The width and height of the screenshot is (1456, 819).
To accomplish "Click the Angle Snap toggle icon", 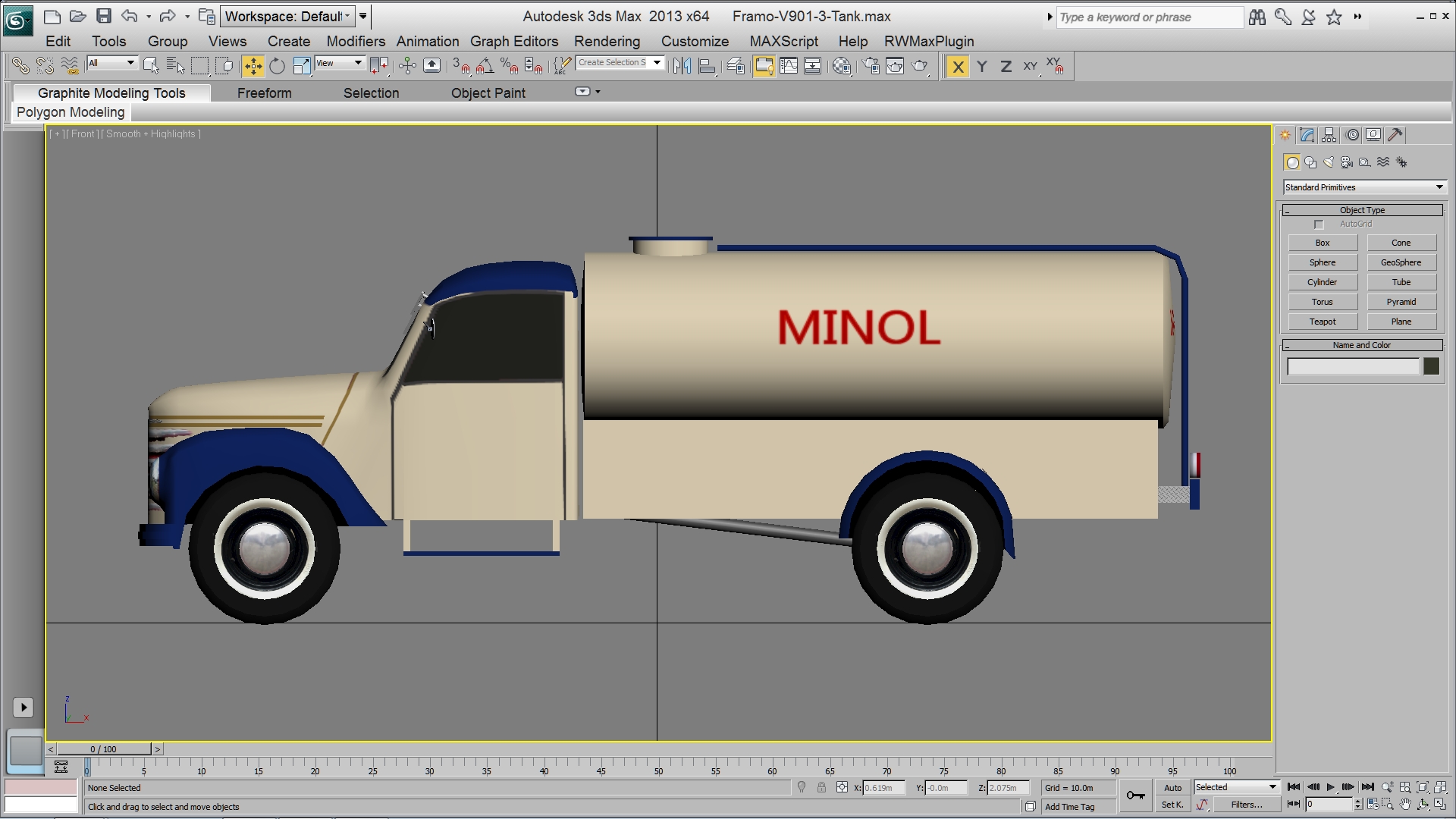I will tap(485, 67).
